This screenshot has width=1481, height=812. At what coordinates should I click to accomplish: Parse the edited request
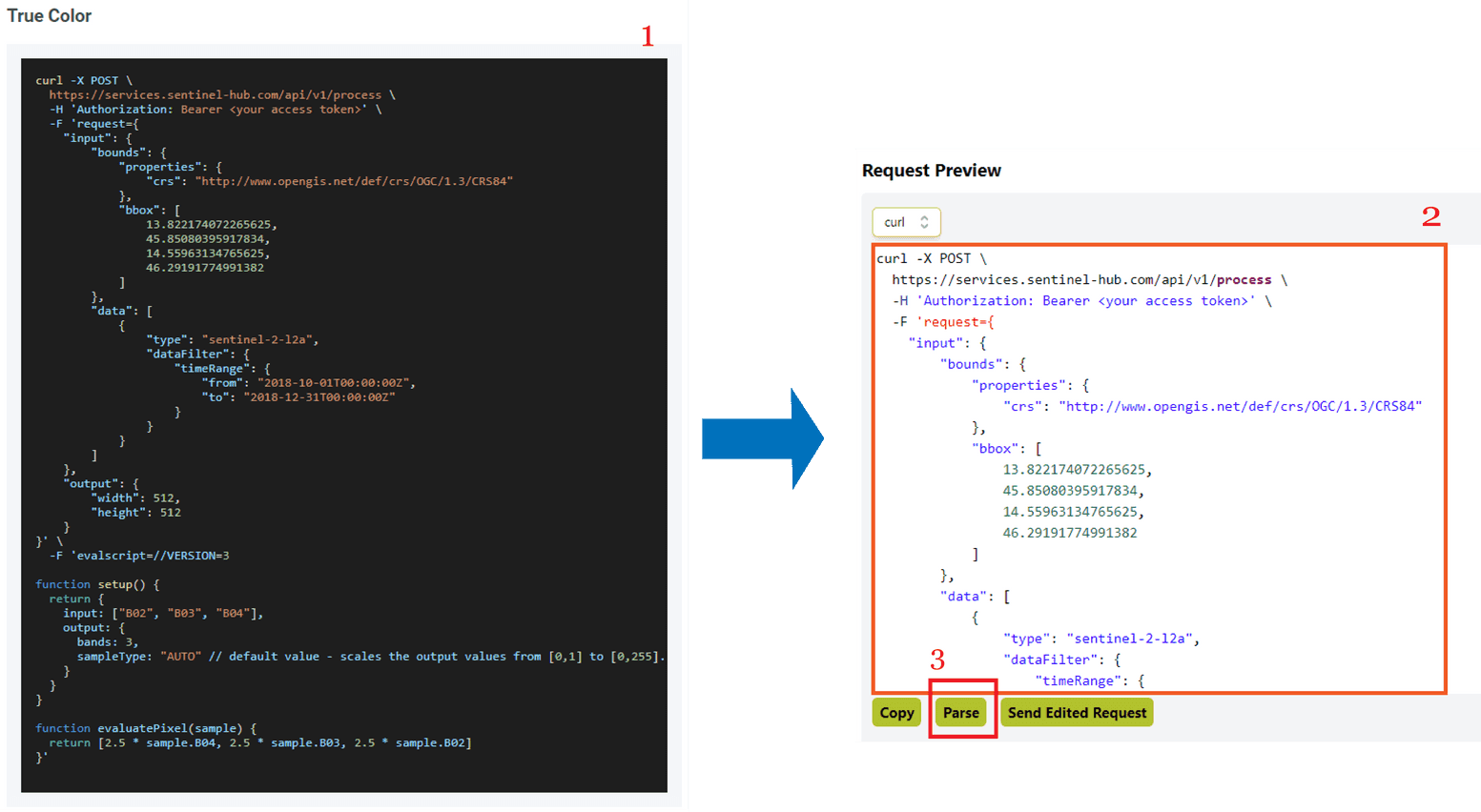[961, 713]
